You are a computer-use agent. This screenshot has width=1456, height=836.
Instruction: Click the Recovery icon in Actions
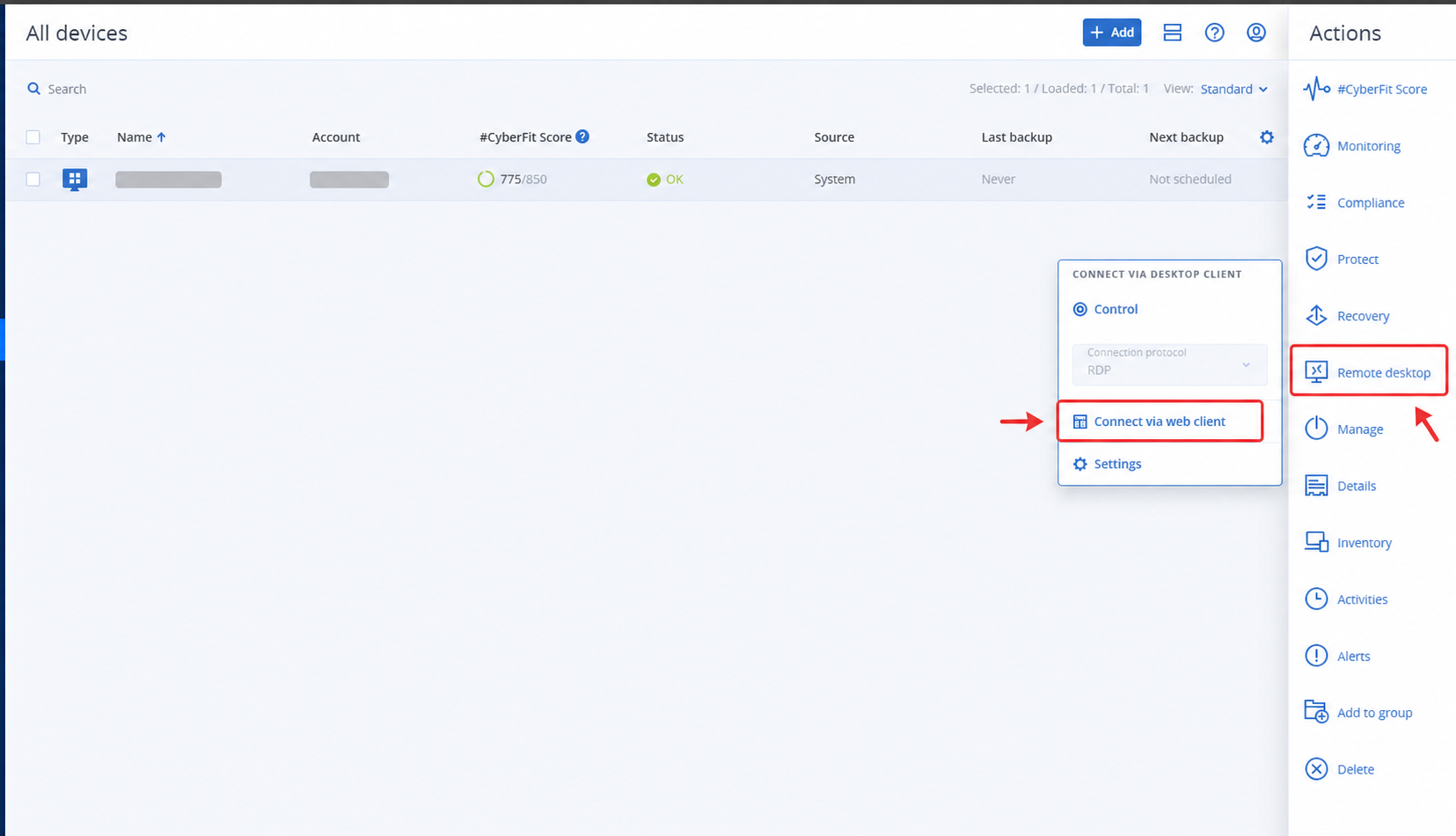(1316, 316)
